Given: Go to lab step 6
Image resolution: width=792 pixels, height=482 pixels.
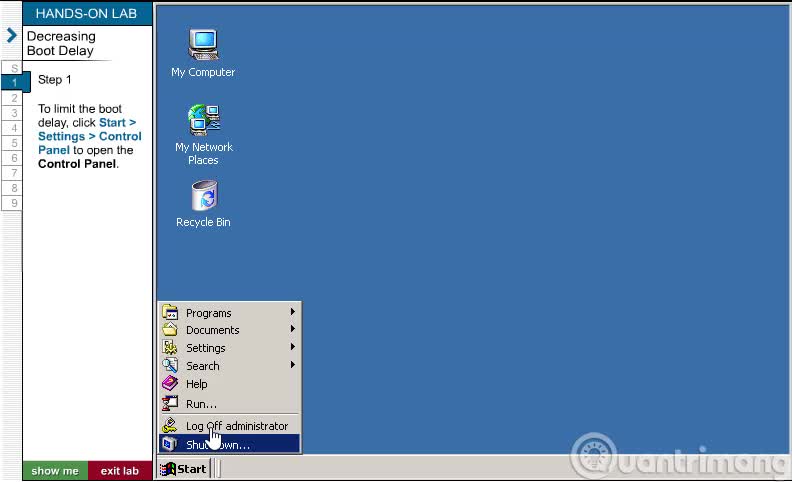Looking at the screenshot, I should [x=14, y=158].
